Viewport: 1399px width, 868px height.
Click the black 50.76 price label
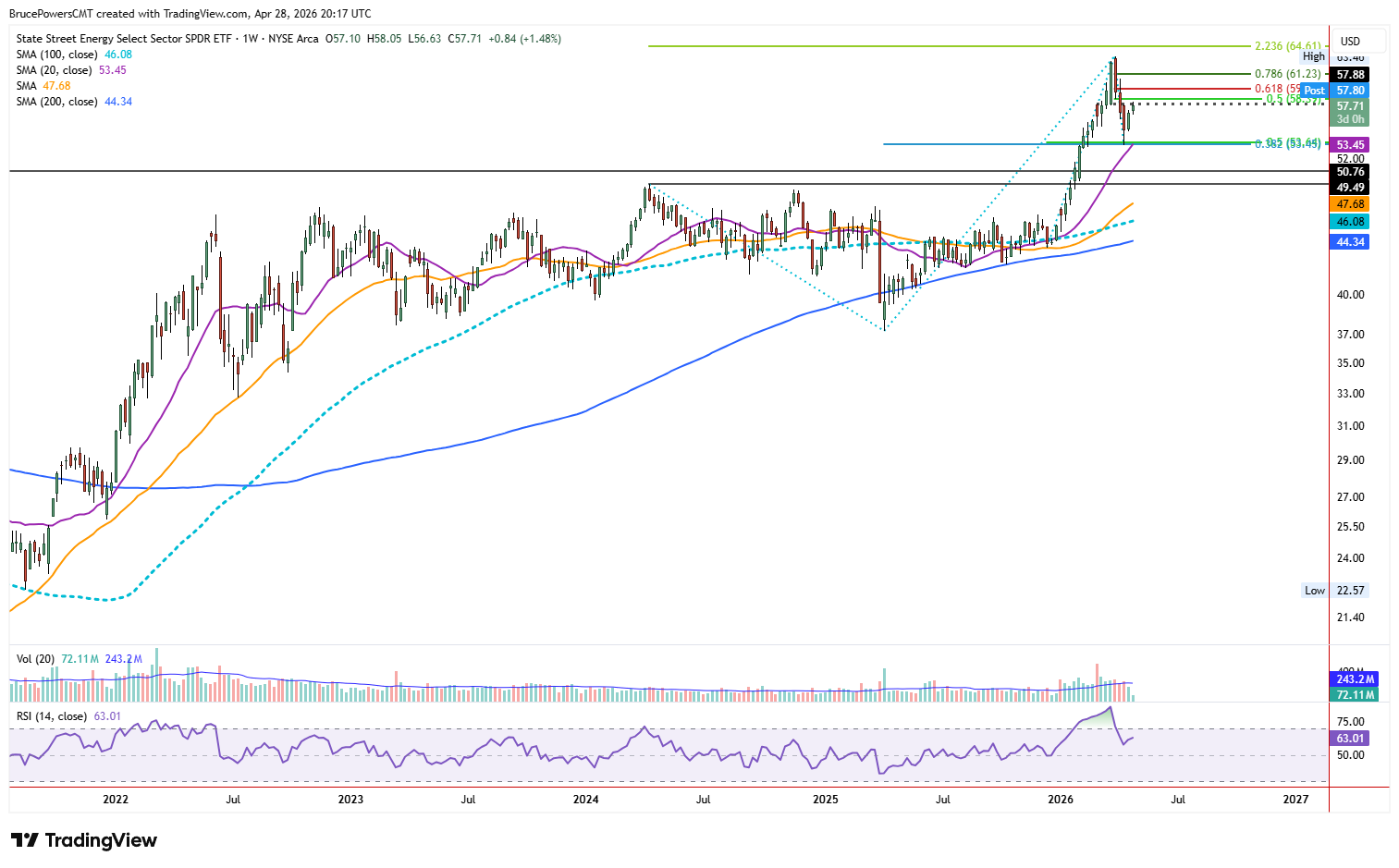(x=1349, y=172)
